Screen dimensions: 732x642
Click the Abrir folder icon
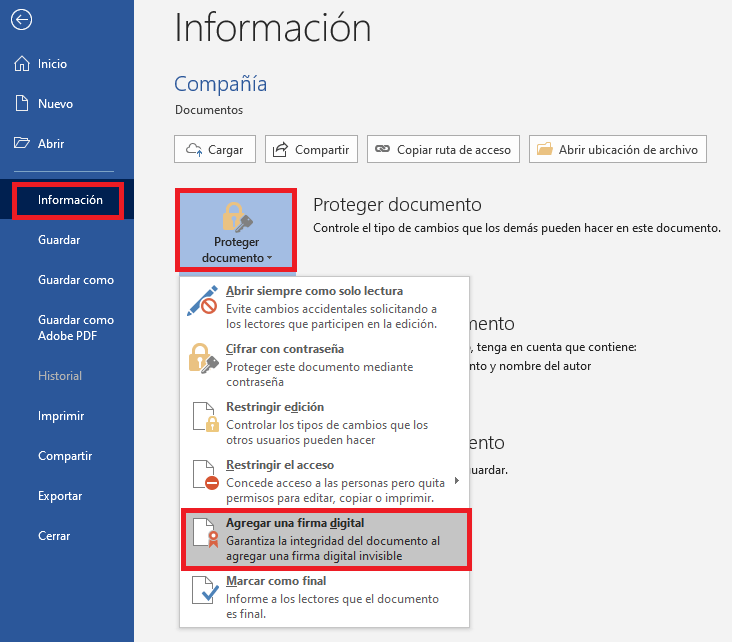click(21, 144)
